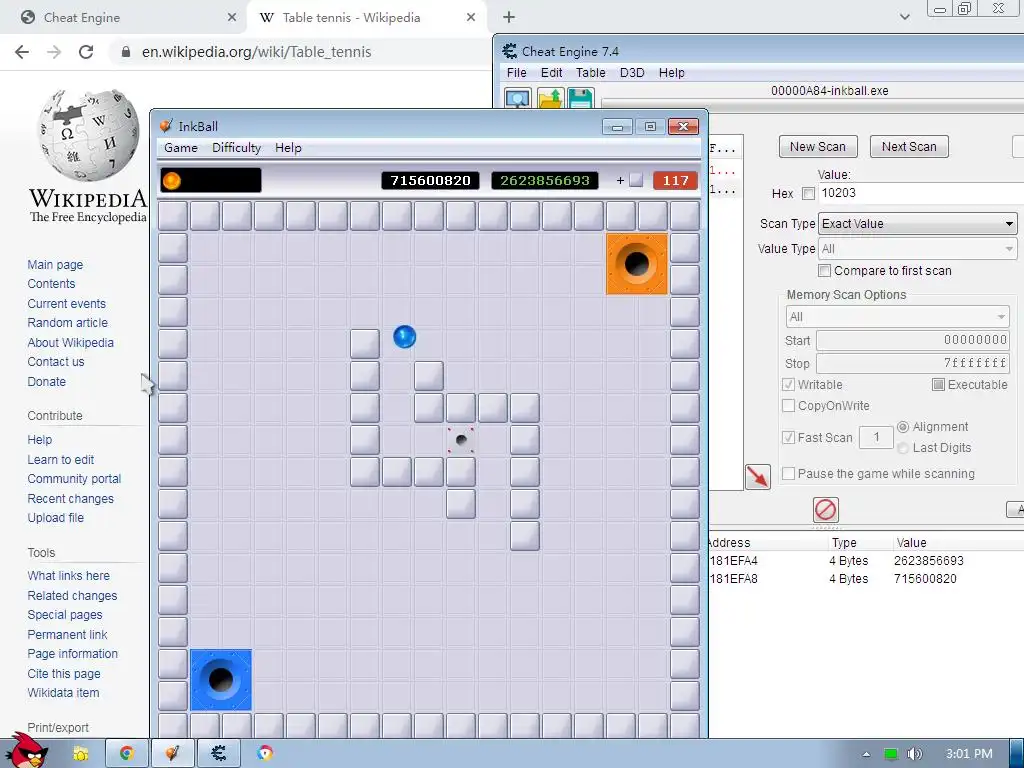Click the orange hole in InkBall
This screenshot has width=1024, height=768.
(637, 264)
